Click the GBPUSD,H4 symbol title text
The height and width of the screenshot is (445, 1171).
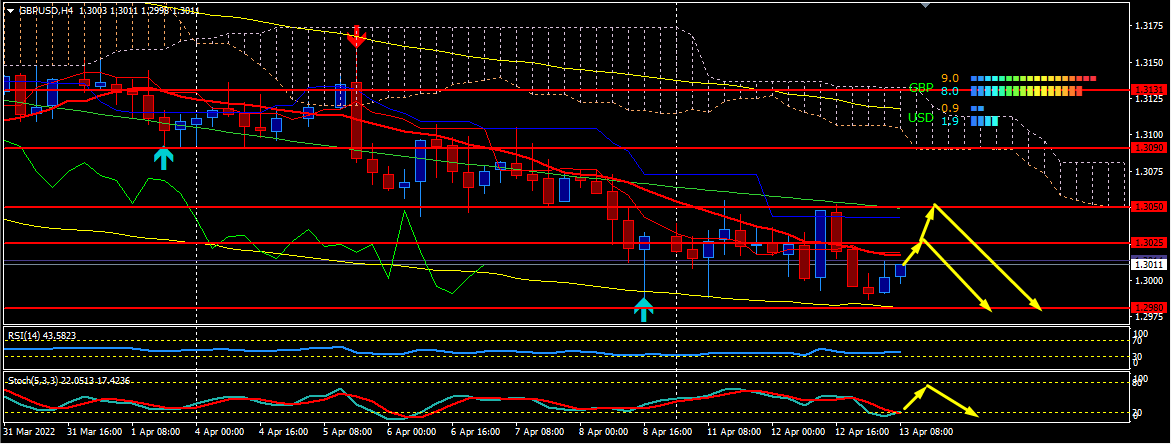[44, 10]
